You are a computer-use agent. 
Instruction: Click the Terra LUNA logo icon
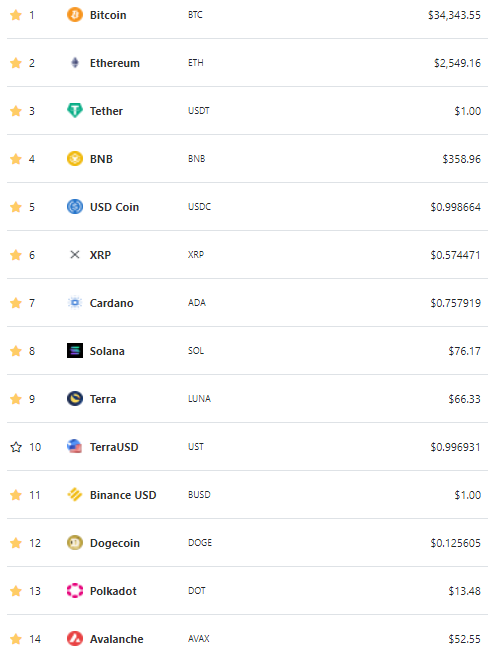coord(75,399)
